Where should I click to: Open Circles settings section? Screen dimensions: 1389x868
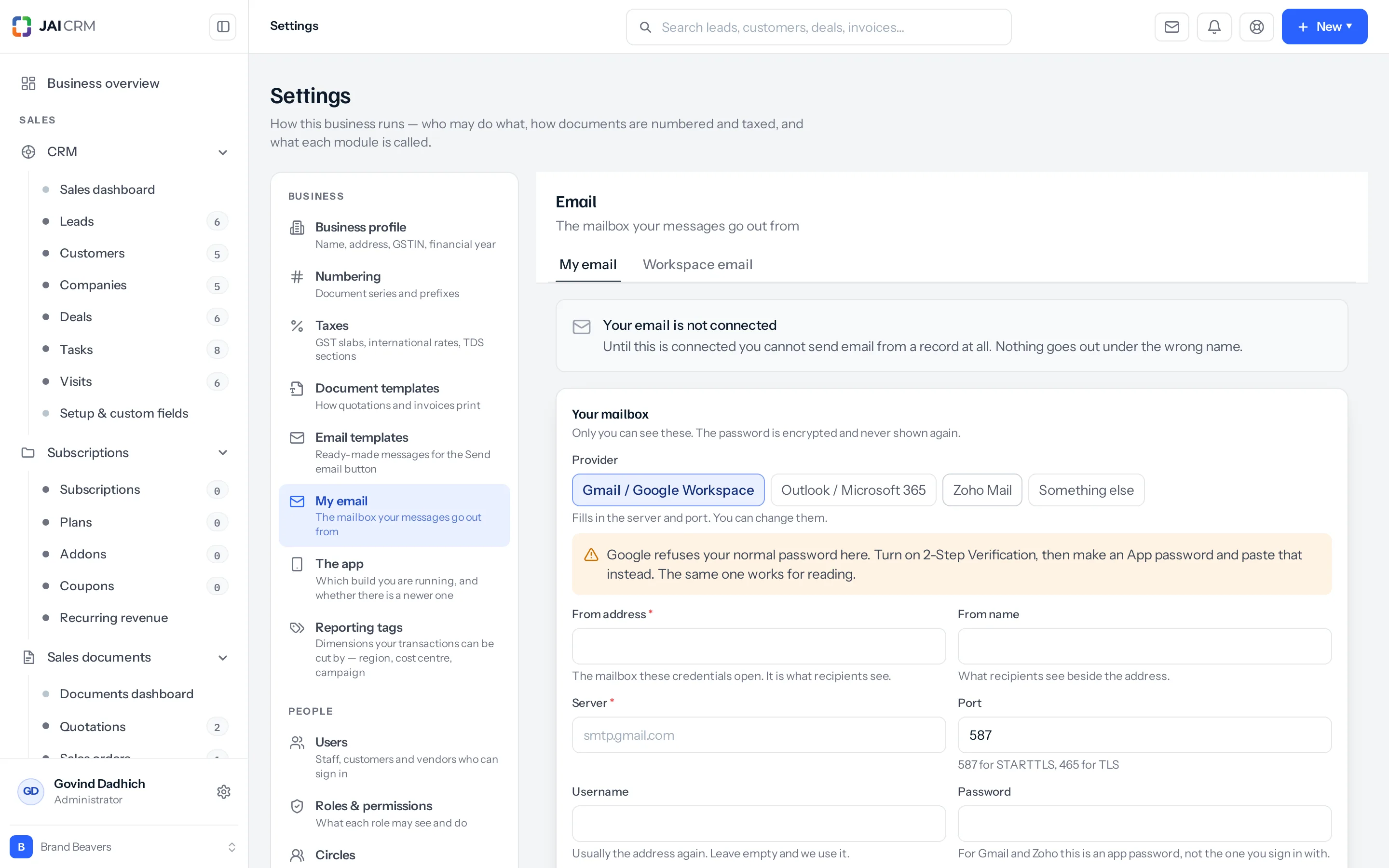395,855
